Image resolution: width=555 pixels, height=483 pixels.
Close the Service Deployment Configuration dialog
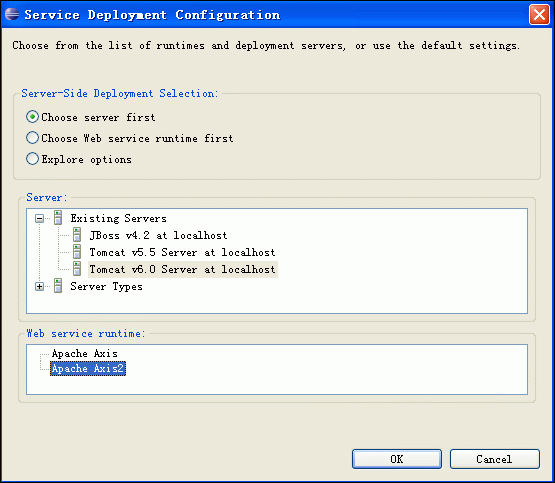(539, 15)
